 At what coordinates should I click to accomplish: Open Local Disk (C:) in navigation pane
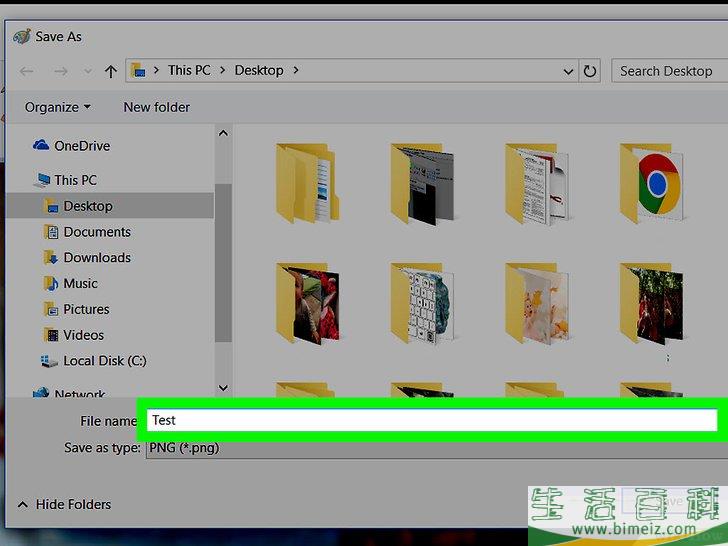pyautogui.click(x=105, y=361)
